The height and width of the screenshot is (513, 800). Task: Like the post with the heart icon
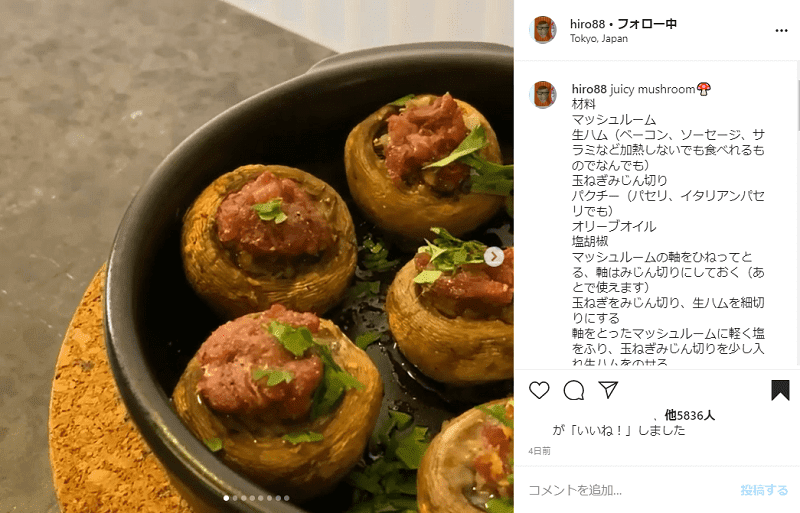tap(539, 390)
